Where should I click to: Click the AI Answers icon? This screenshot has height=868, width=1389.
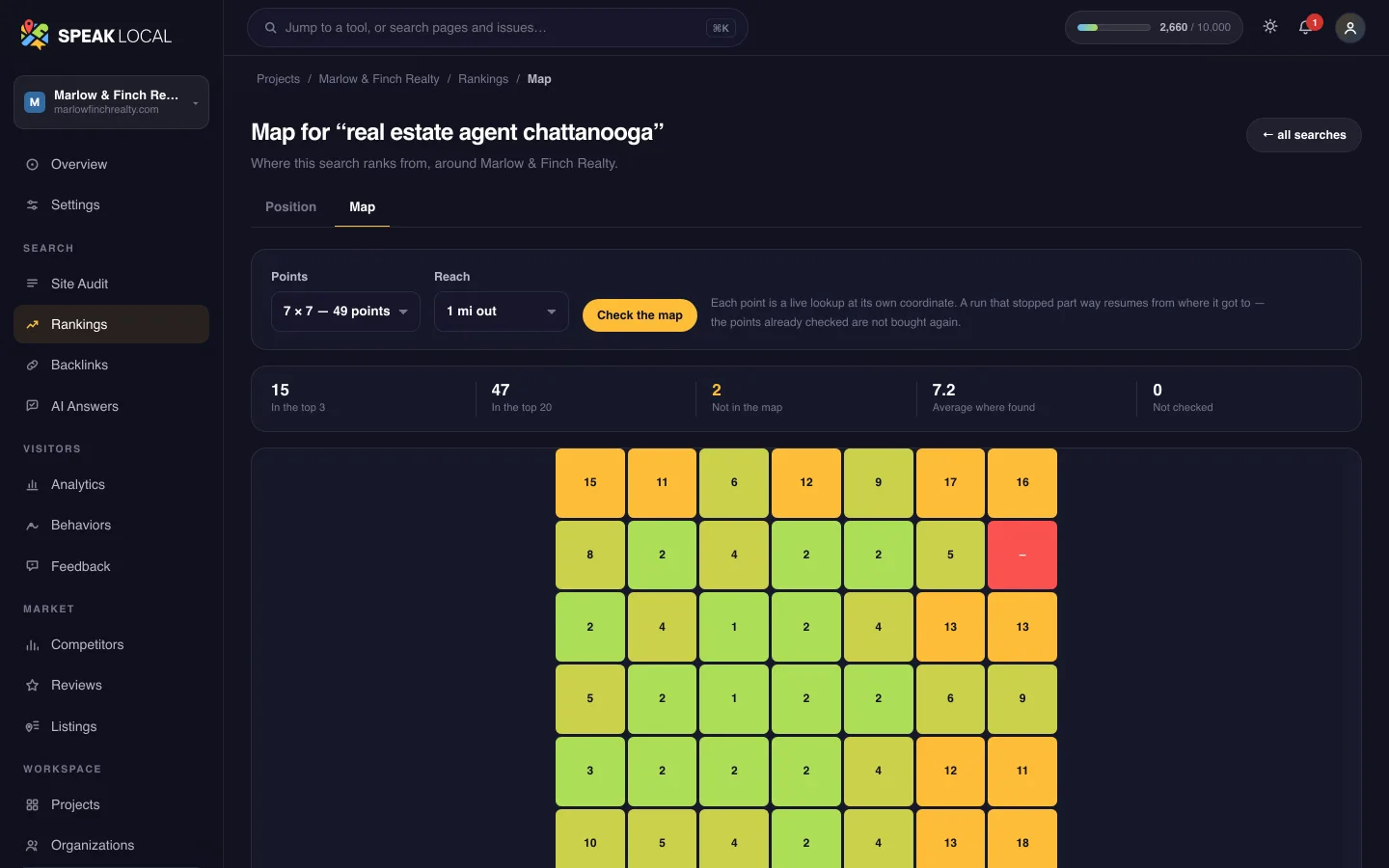[x=32, y=407]
